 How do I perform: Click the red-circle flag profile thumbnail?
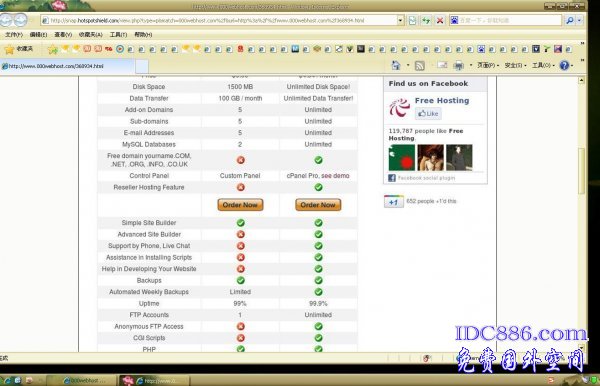pos(402,158)
